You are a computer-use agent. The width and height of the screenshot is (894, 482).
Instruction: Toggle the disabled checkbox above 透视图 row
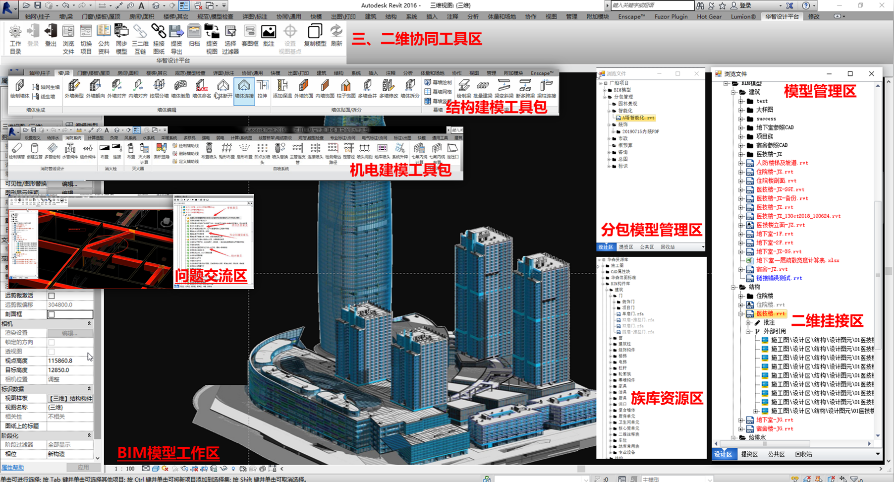pos(51,343)
